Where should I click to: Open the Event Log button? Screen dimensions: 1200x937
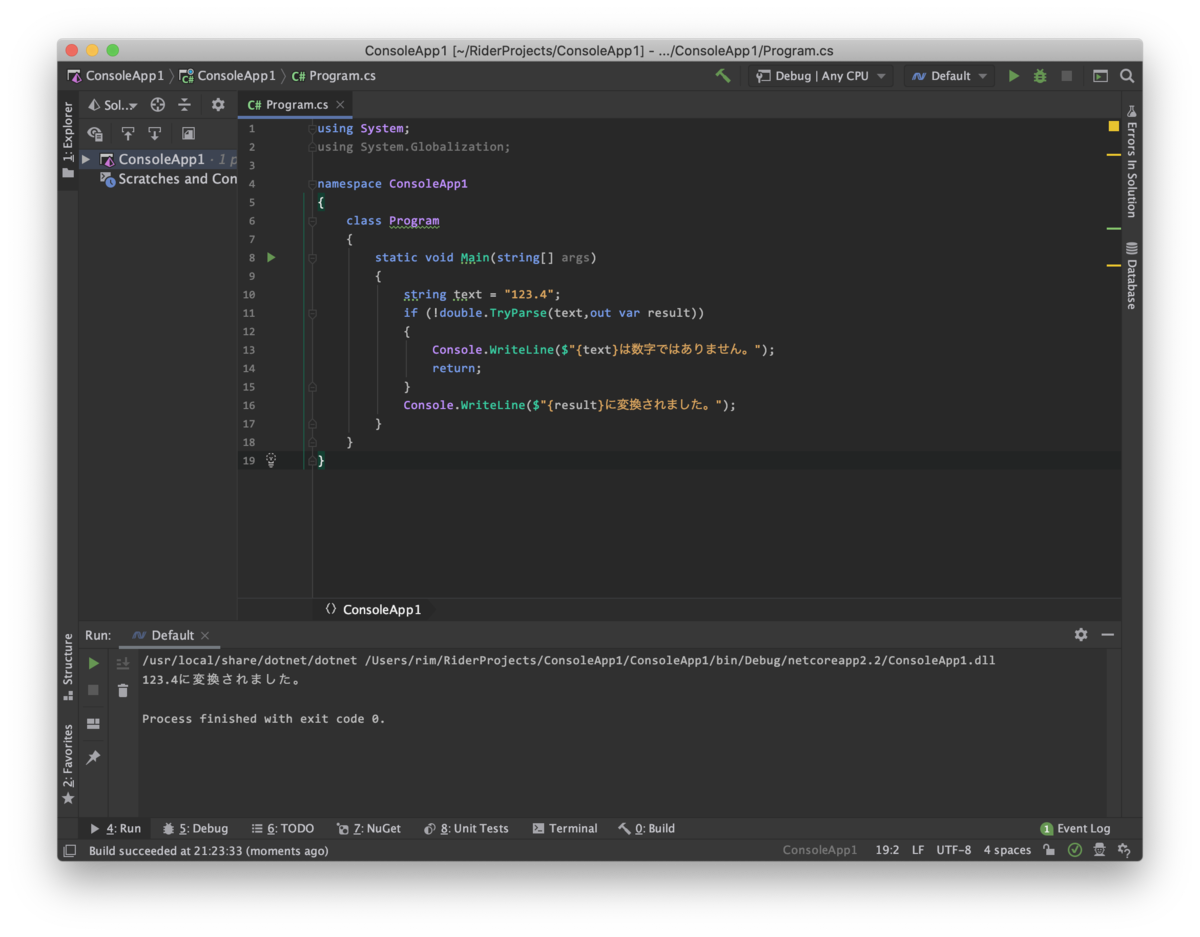1075,828
